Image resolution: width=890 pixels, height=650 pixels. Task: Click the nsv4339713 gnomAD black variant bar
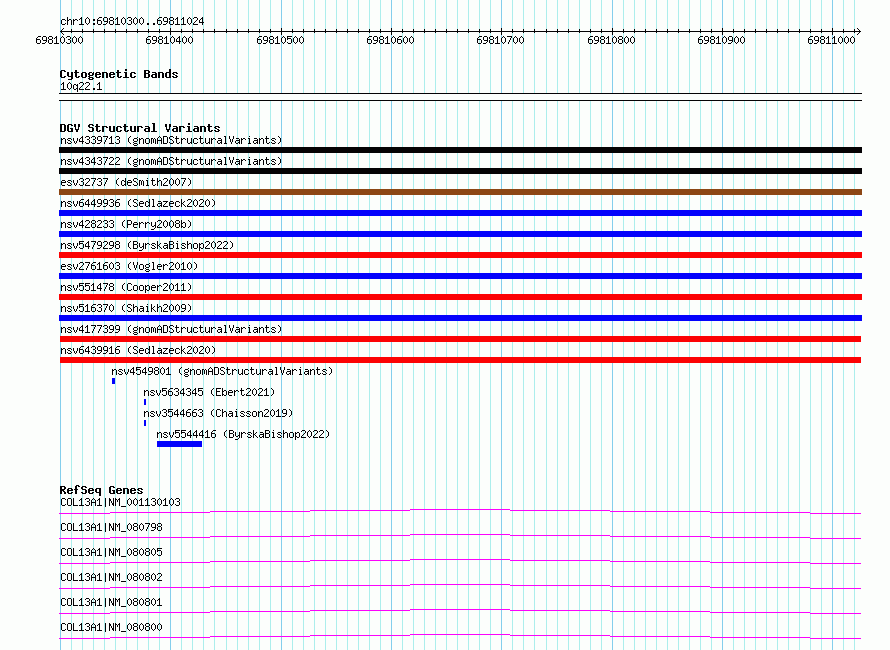460,150
